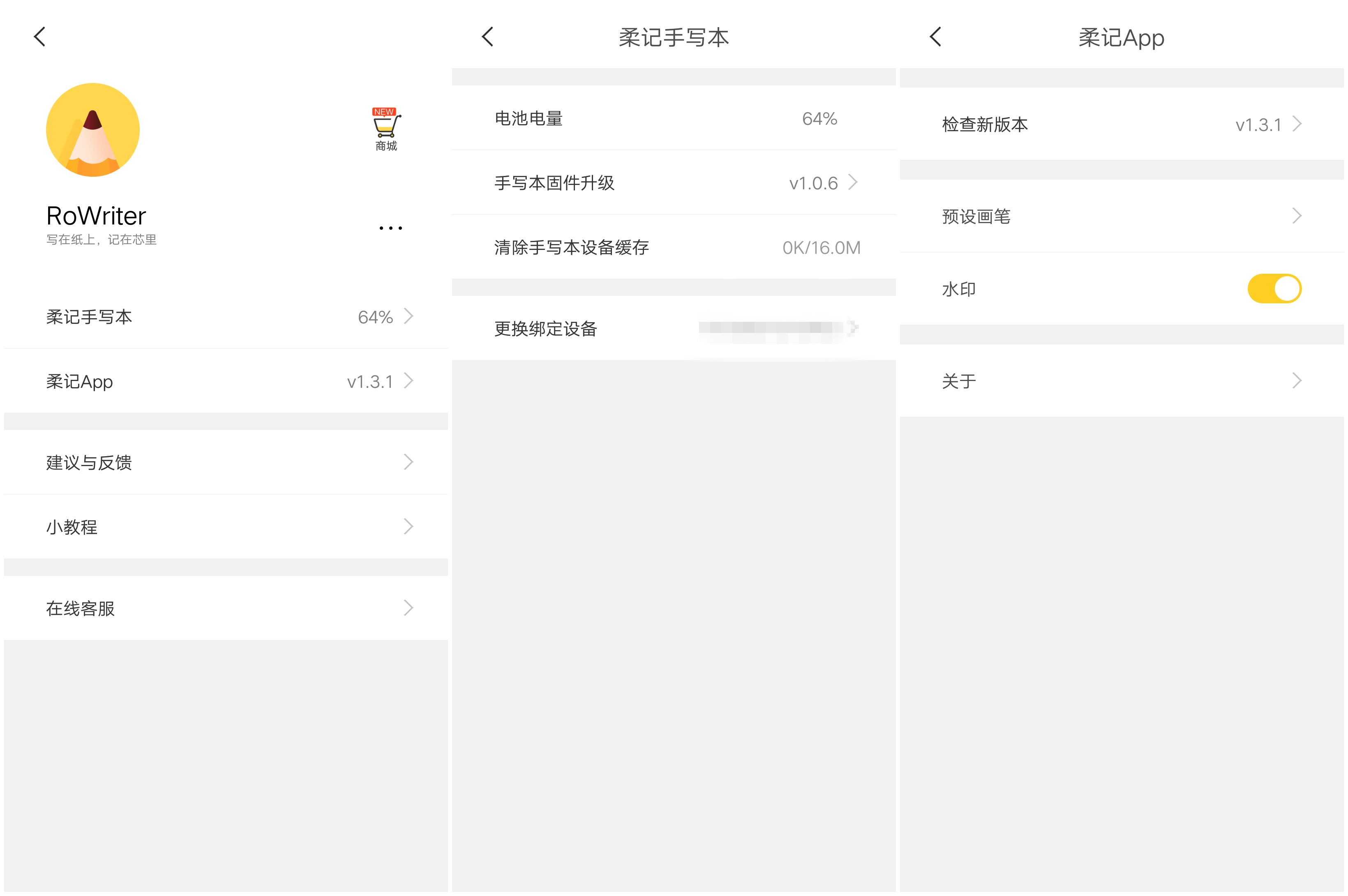This screenshot has height=896, width=1348.
Task: Go back using the arrow on RoWriter page
Action: point(39,36)
